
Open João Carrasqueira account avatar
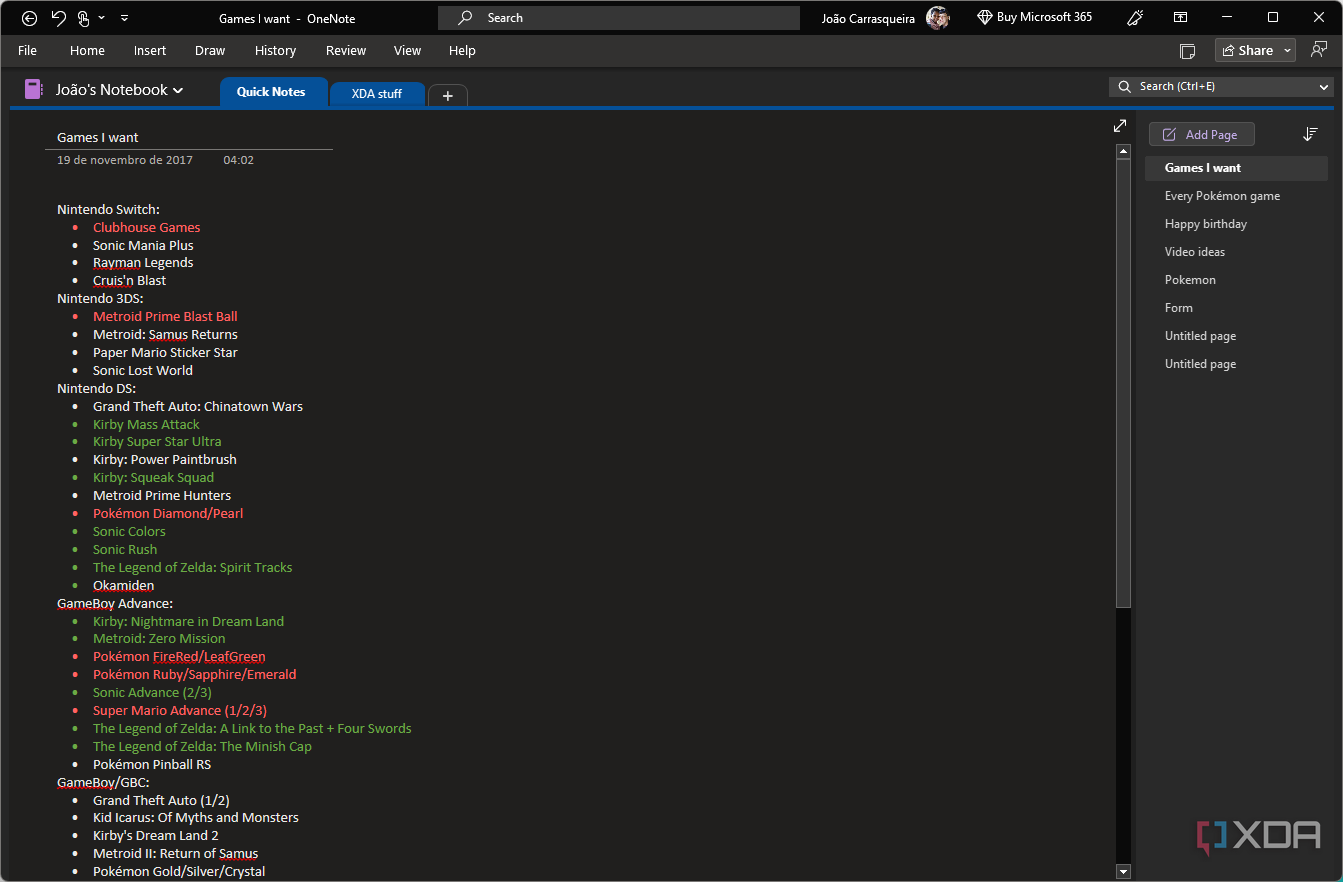pos(938,18)
